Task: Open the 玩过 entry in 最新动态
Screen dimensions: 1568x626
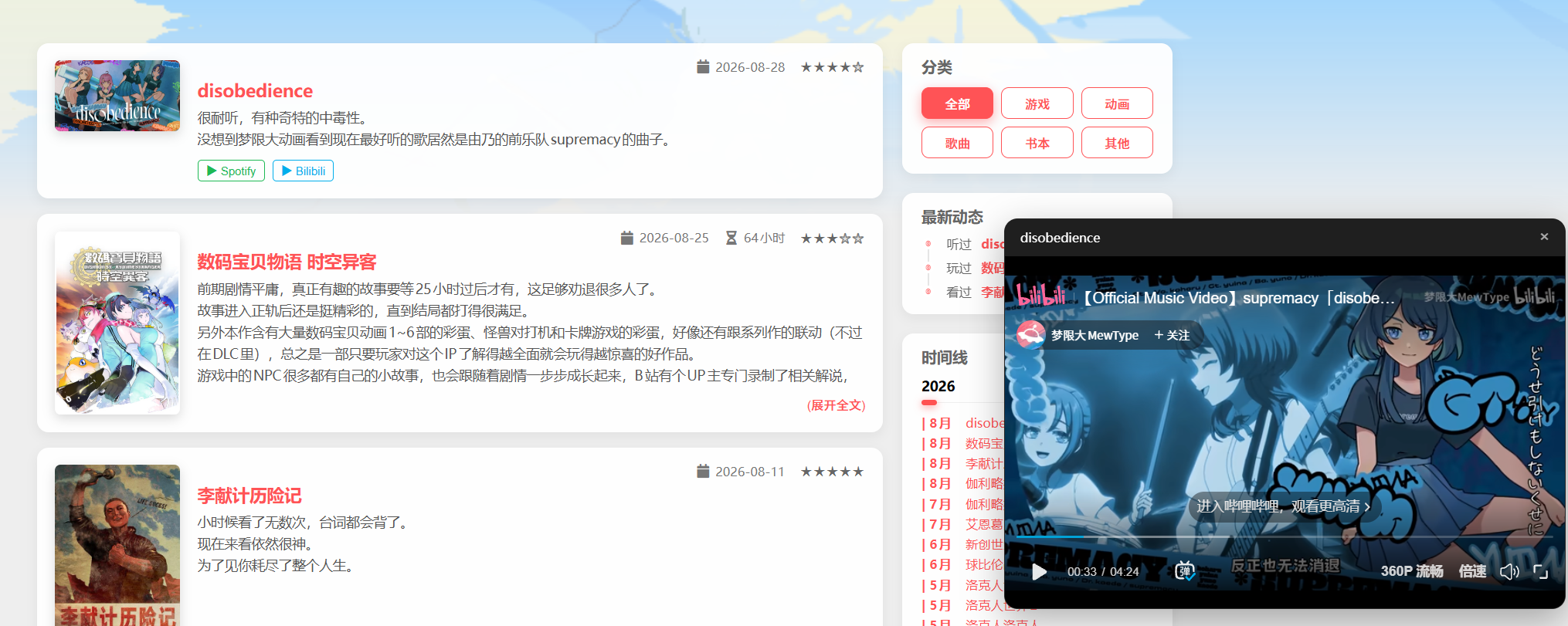Action: point(993,268)
